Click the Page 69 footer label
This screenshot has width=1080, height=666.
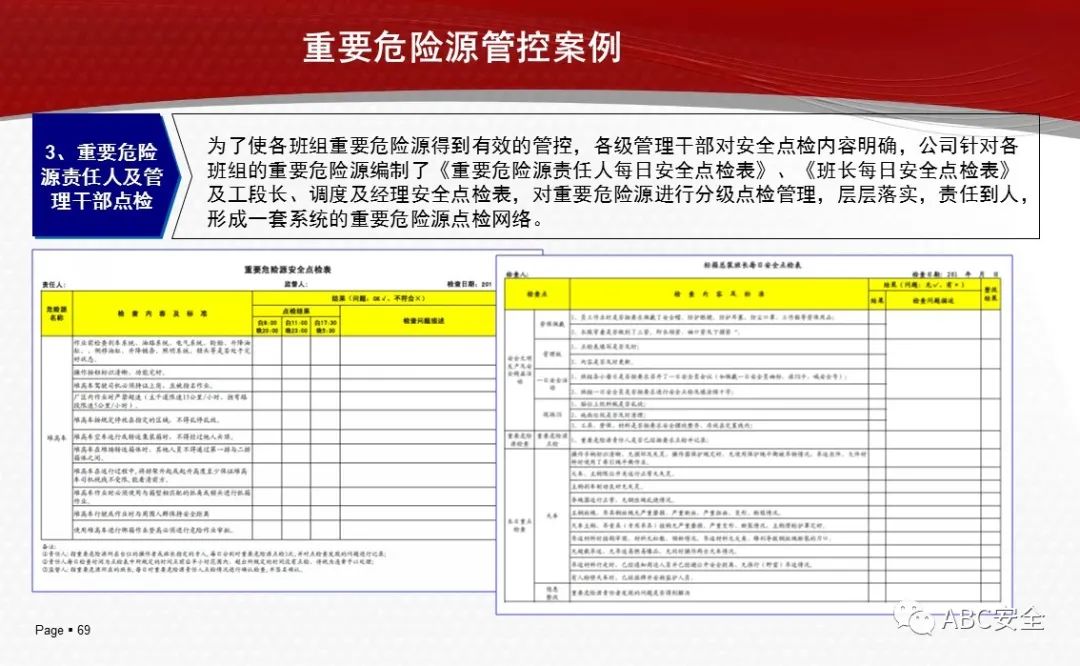click(63, 630)
